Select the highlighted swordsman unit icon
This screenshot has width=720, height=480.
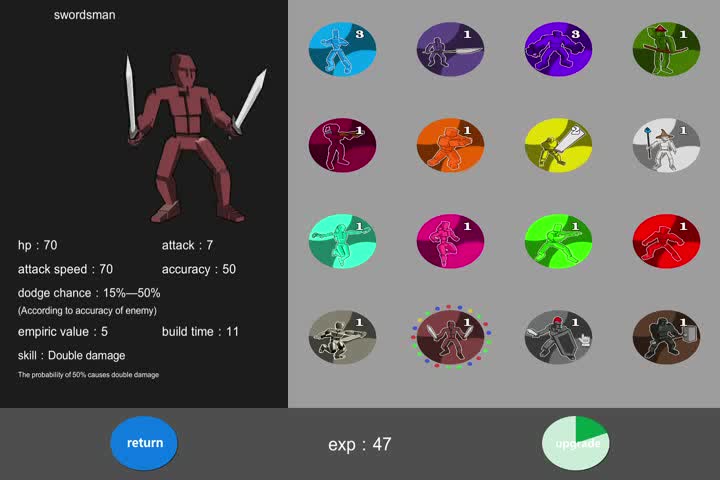pos(450,337)
